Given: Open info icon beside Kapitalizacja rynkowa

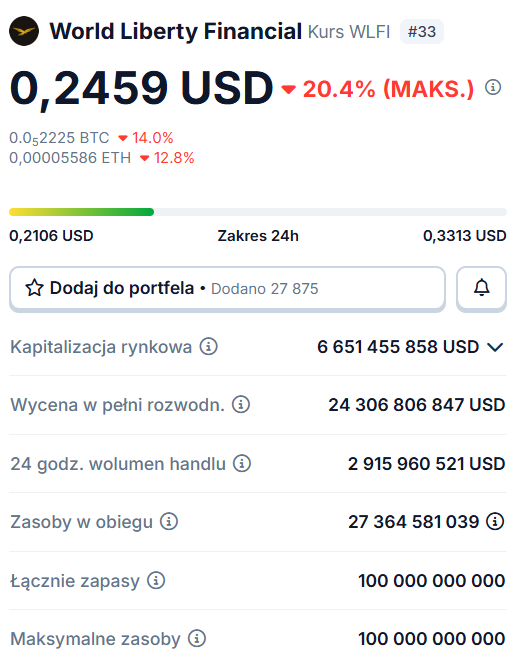Looking at the screenshot, I should (x=209, y=347).
